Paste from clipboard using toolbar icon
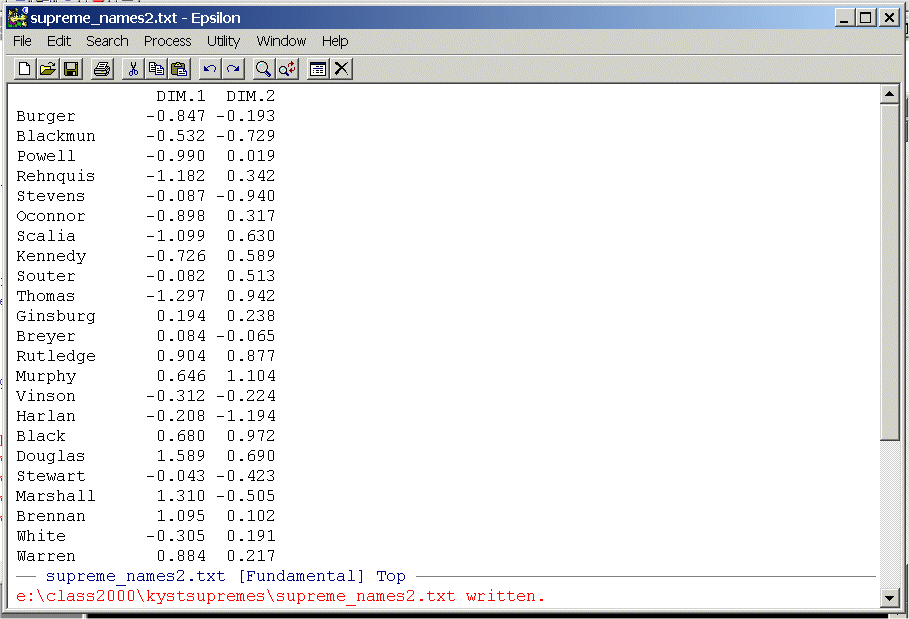The image size is (909, 619). [179, 69]
